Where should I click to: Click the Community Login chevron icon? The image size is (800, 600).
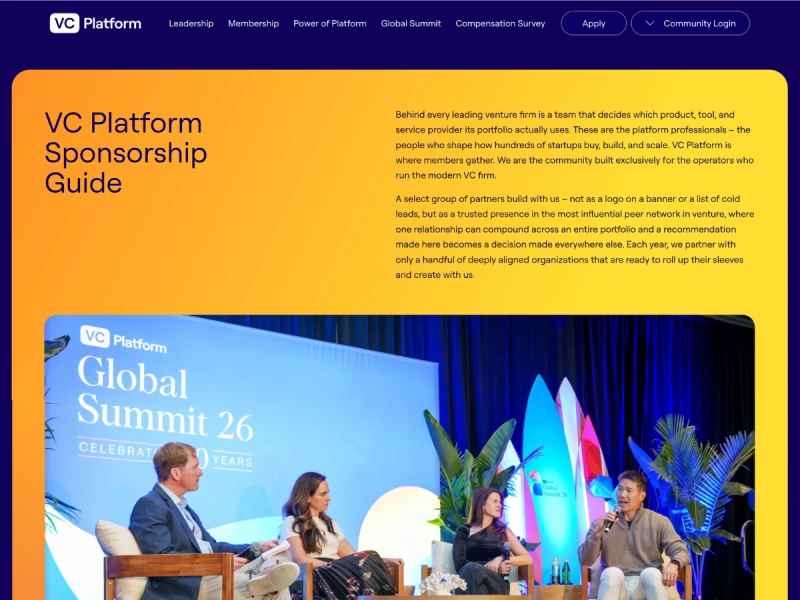click(649, 23)
